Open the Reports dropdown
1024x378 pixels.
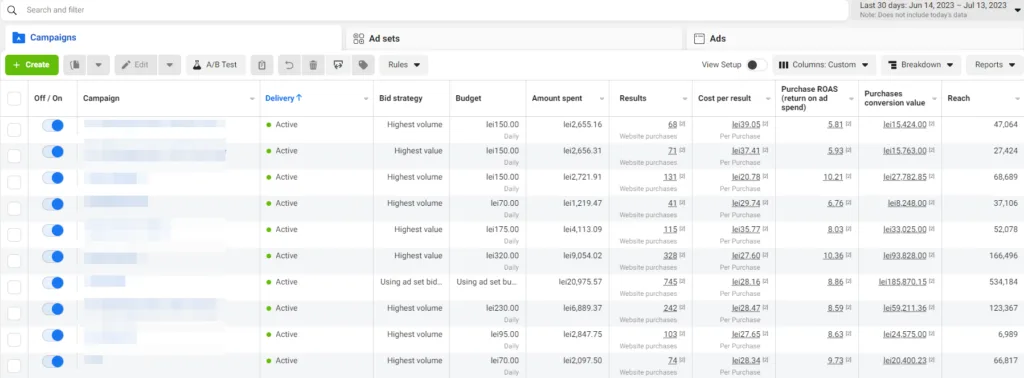pyautogui.click(x=995, y=65)
